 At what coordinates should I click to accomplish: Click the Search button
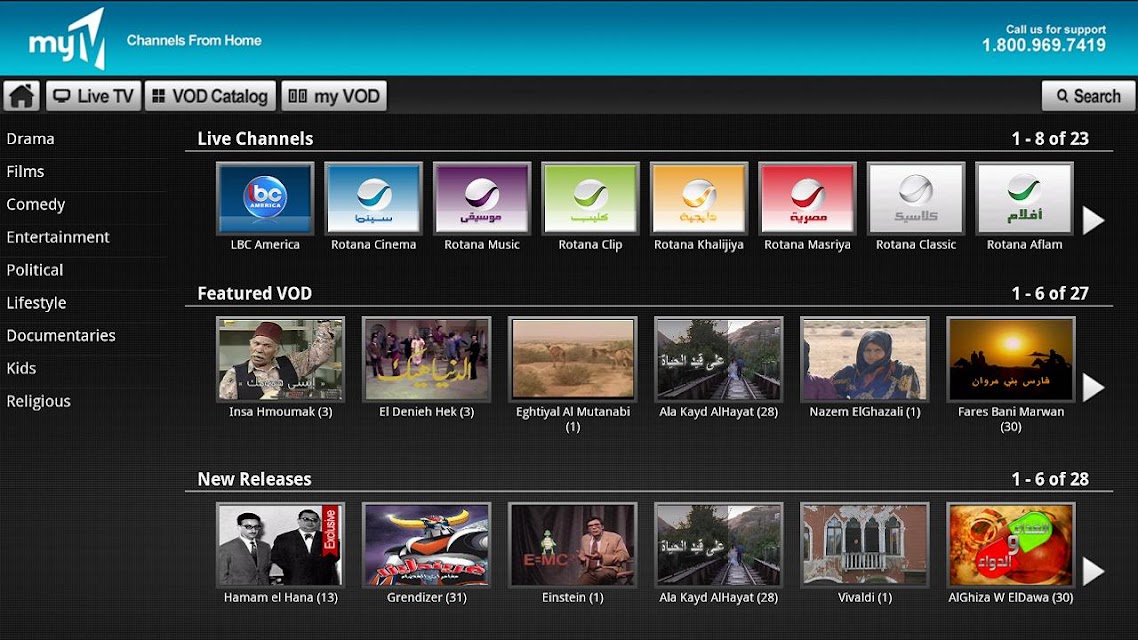[x=1088, y=96]
